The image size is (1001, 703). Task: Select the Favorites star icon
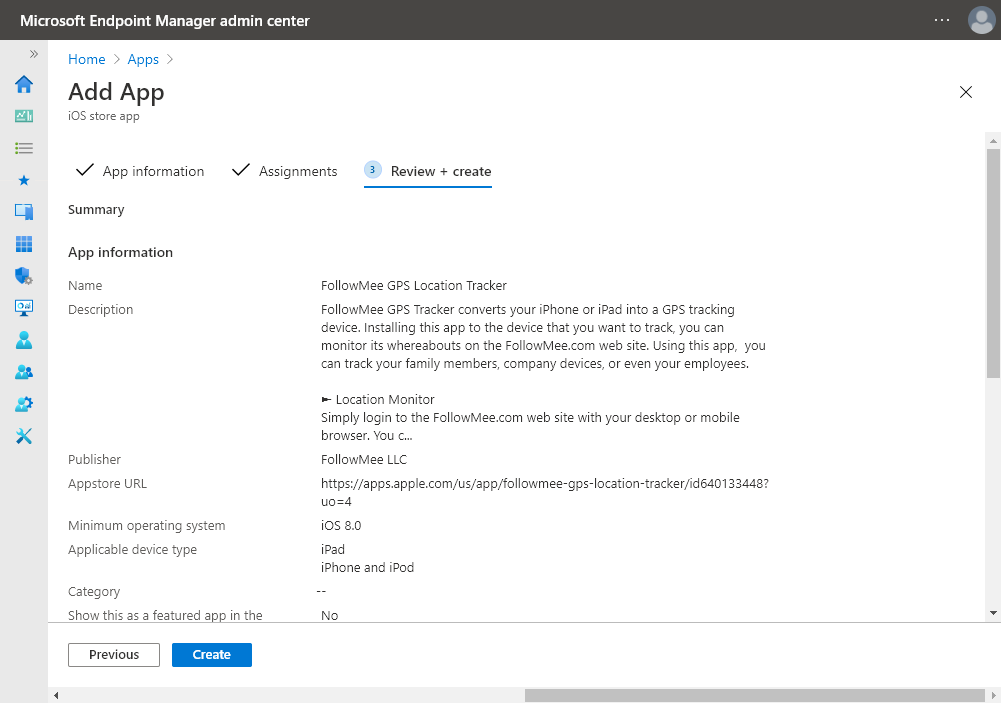click(24, 180)
